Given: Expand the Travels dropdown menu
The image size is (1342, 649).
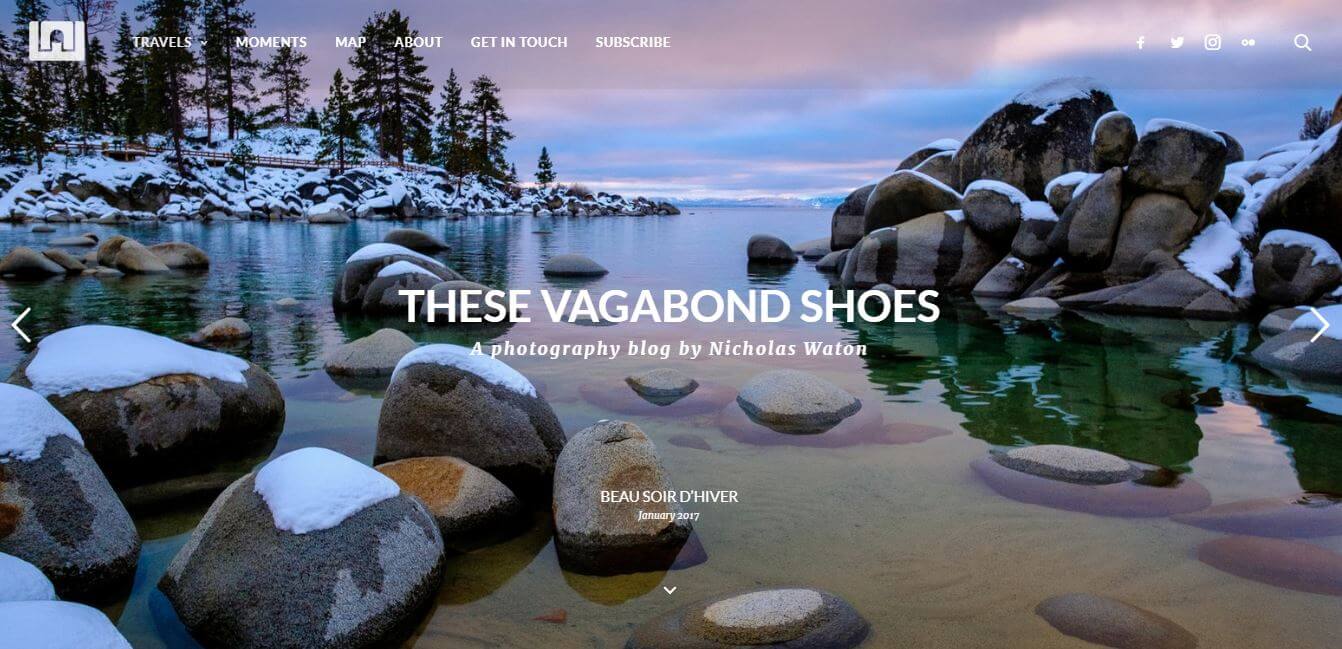Looking at the screenshot, I should (x=170, y=42).
